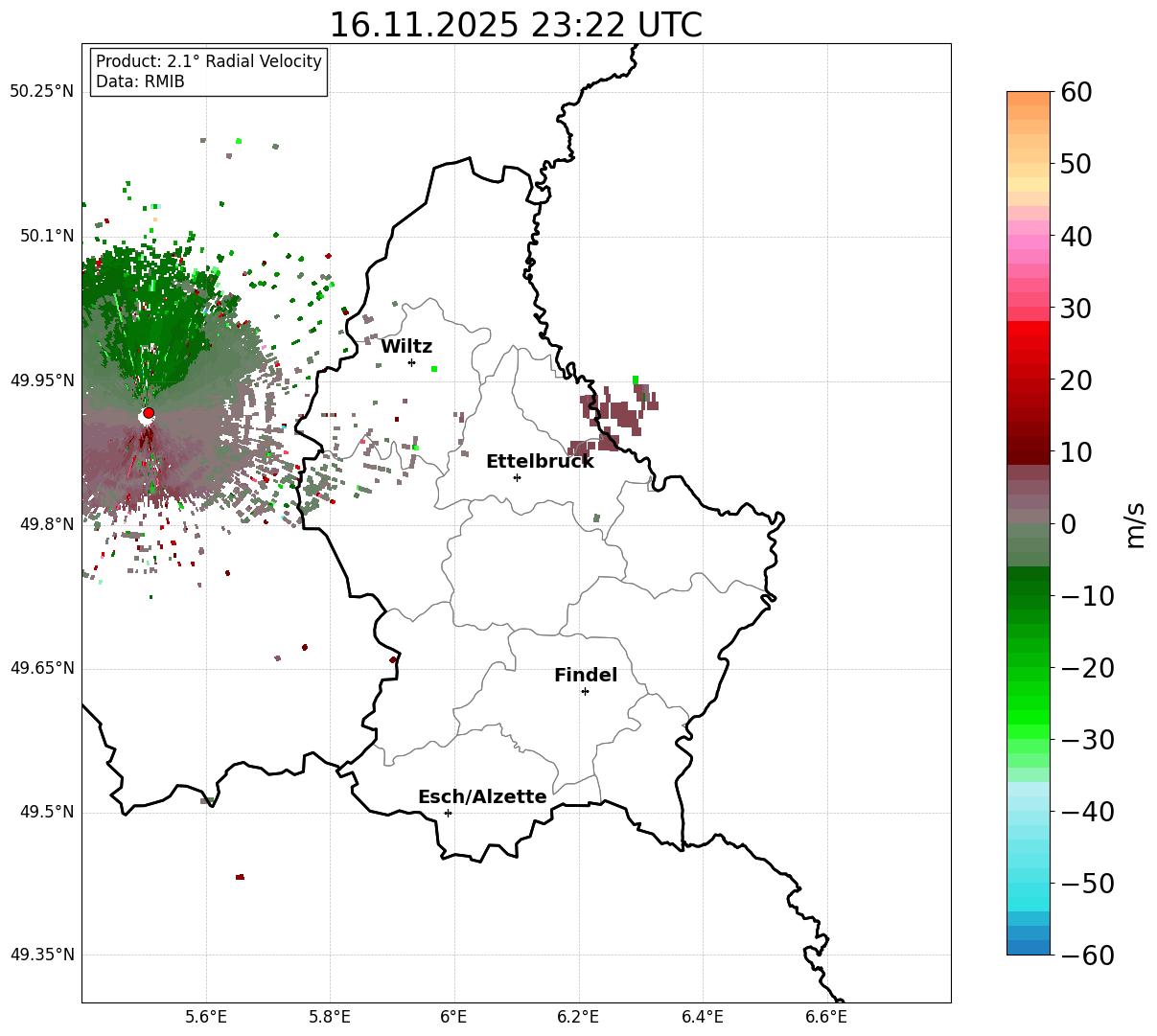Select the Findel city label
Screen dimensions: 1157x1036
[x=586, y=676]
